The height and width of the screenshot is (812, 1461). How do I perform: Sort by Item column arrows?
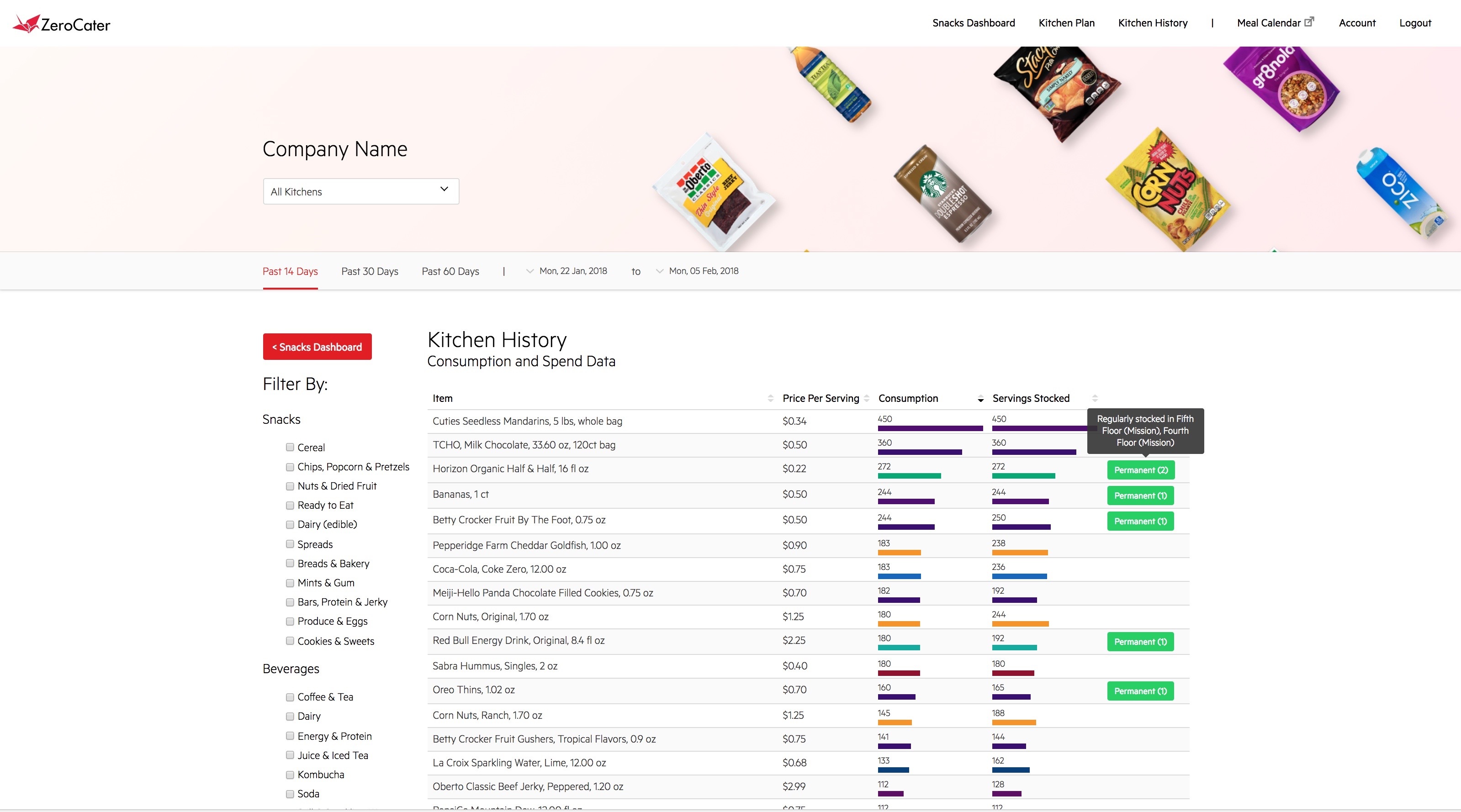[x=770, y=398]
